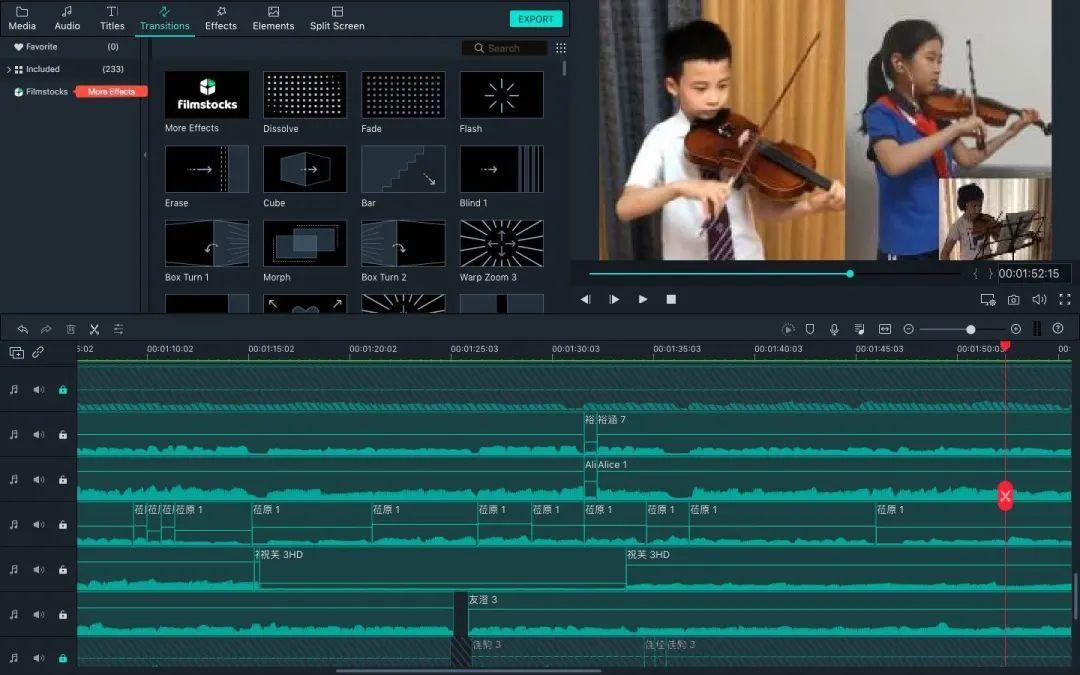
Task: Select the Box Turn 1 transition
Action: point(207,243)
